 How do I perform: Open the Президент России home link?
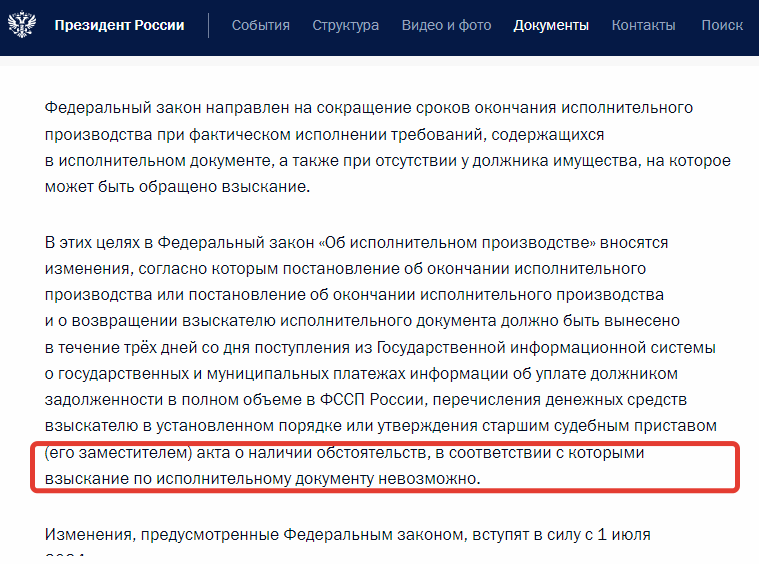click(119, 25)
